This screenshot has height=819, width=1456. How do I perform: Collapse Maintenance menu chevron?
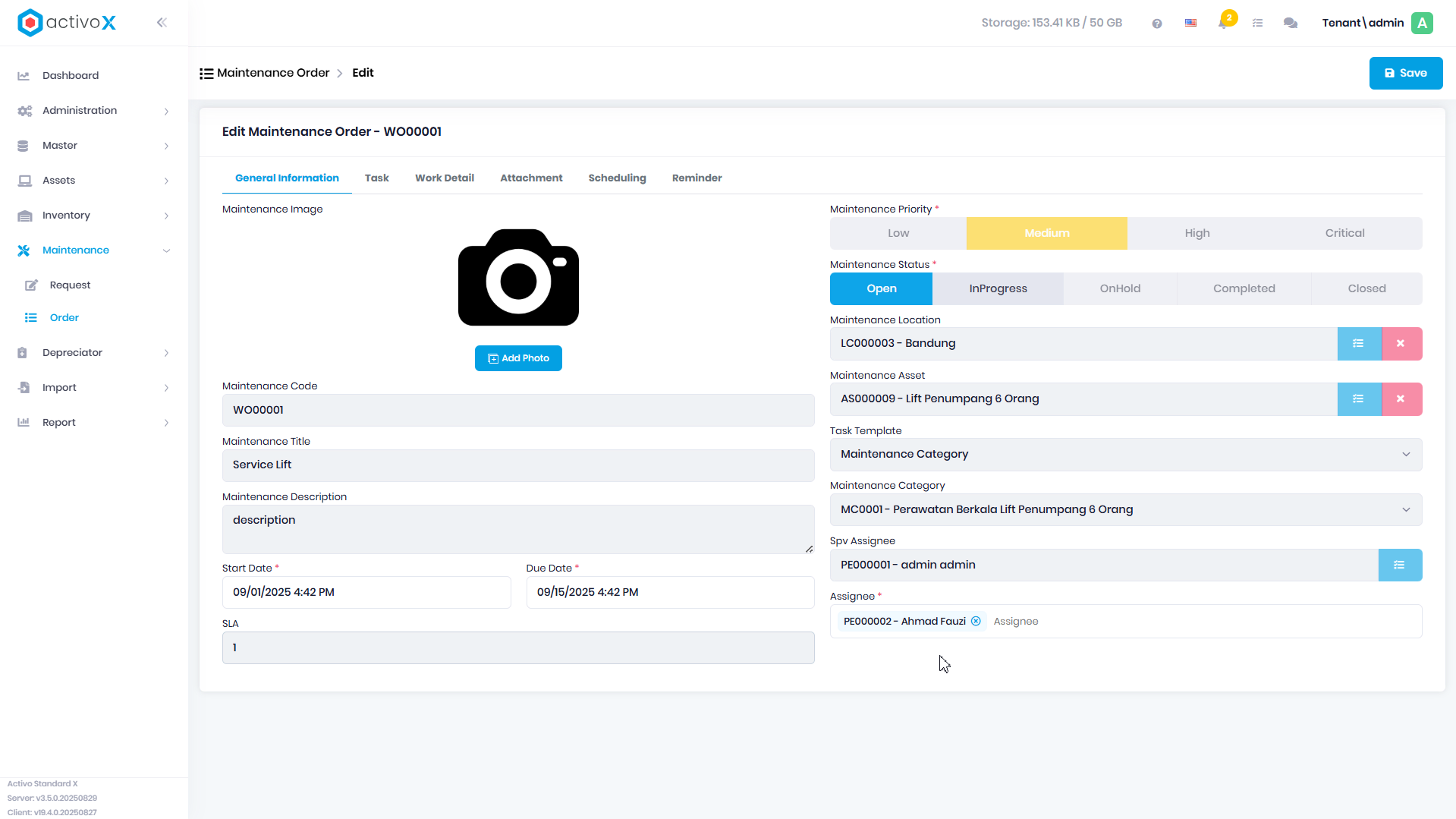pos(166,251)
